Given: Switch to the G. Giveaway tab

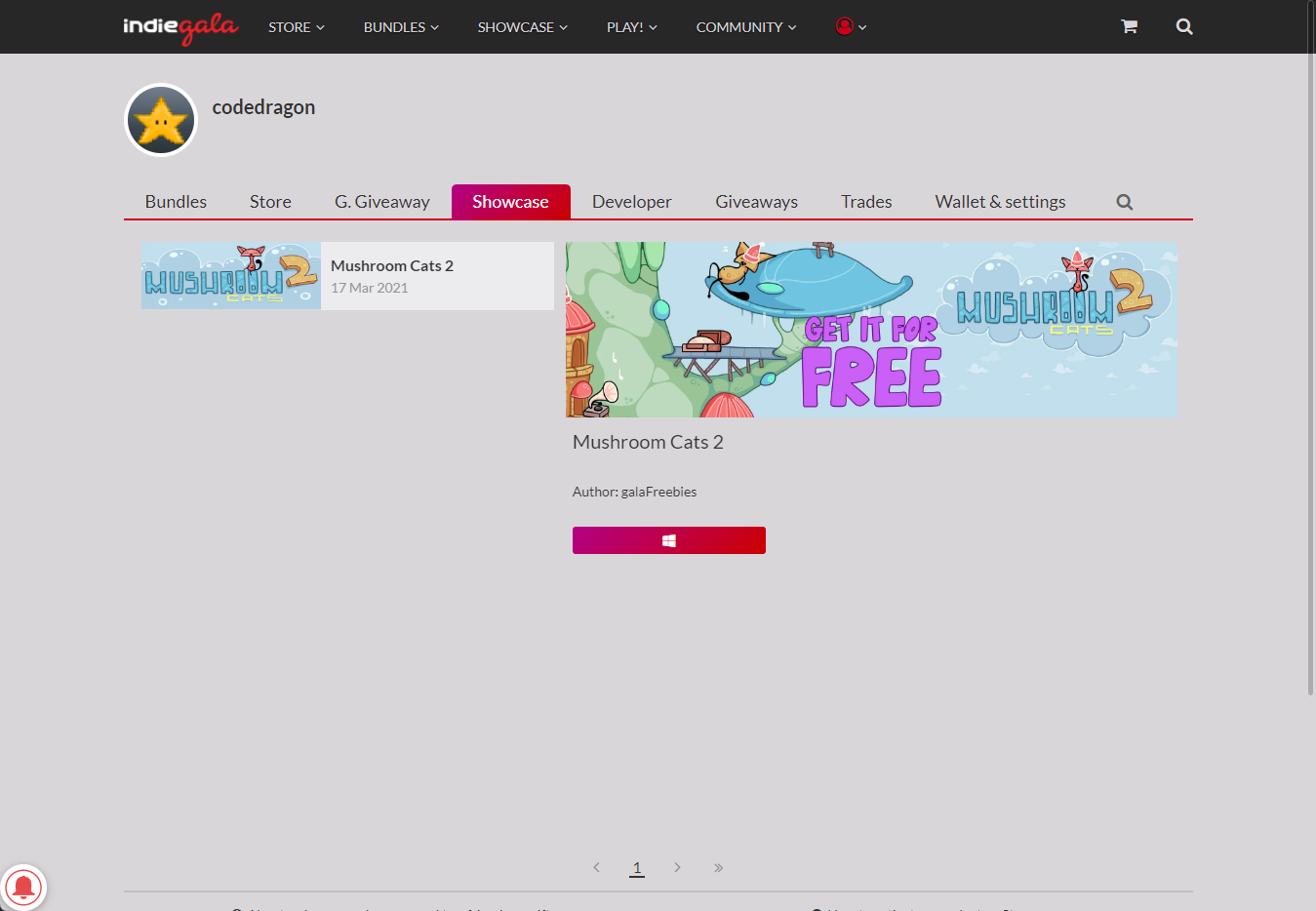Looking at the screenshot, I should [x=382, y=202].
